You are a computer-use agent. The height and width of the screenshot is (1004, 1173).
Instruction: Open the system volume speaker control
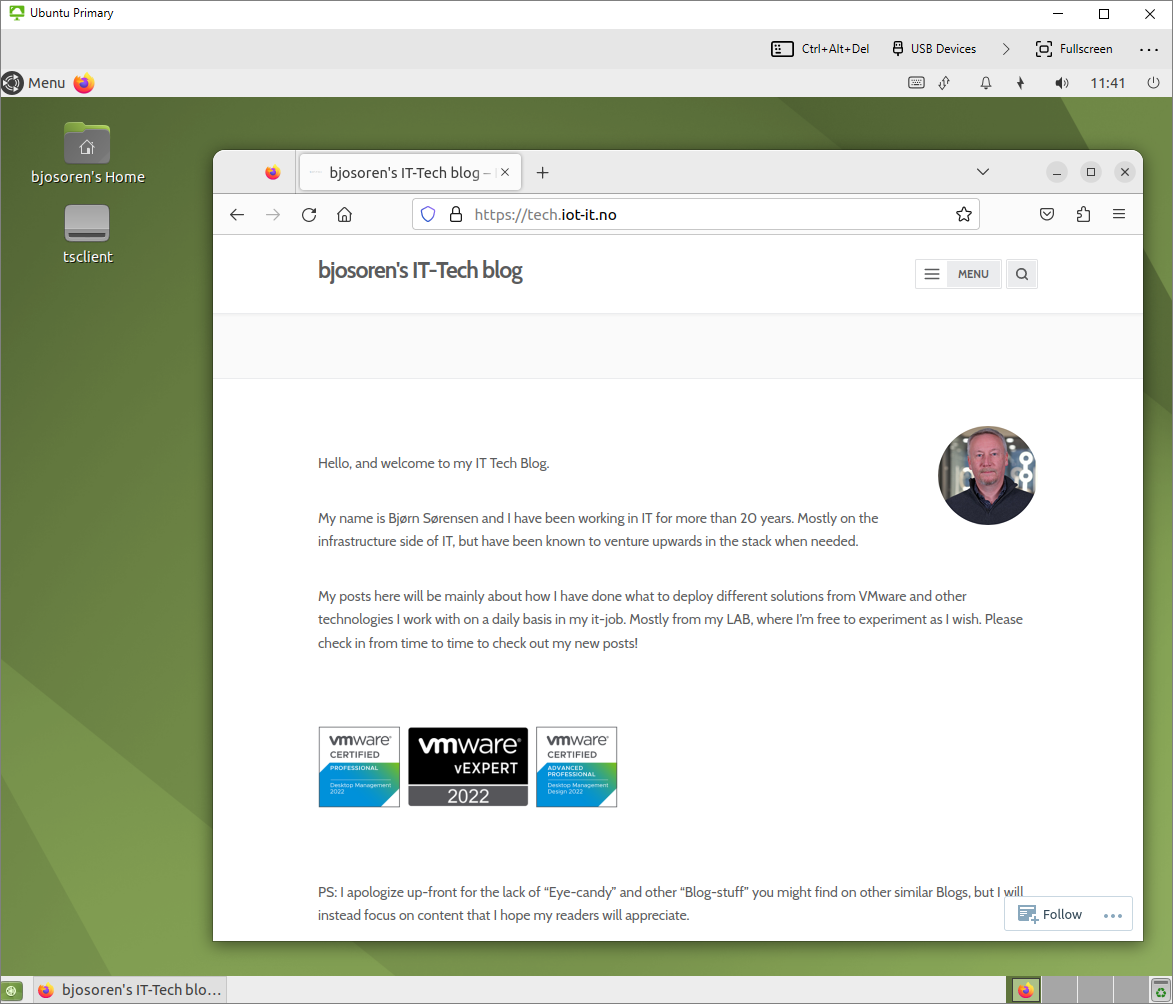coord(1061,83)
